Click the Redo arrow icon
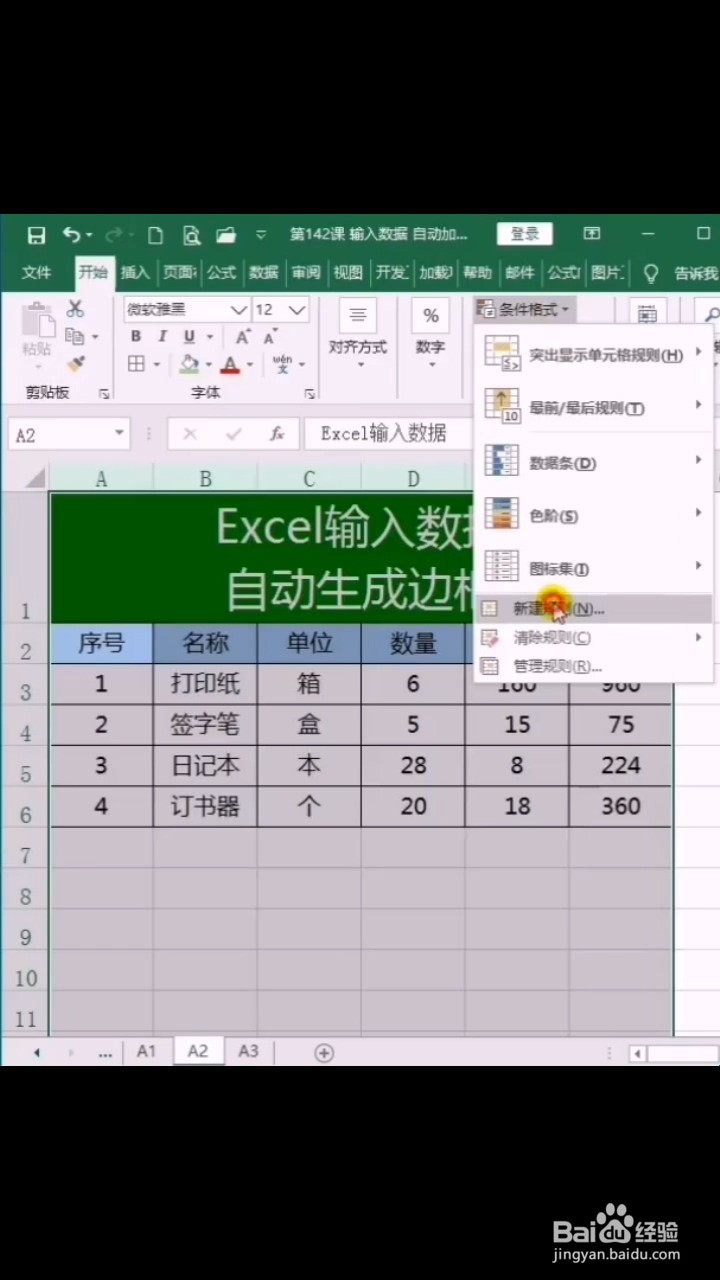Image resolution: width=720 pixels, height=1280 pixels. [x=113, y=234]
